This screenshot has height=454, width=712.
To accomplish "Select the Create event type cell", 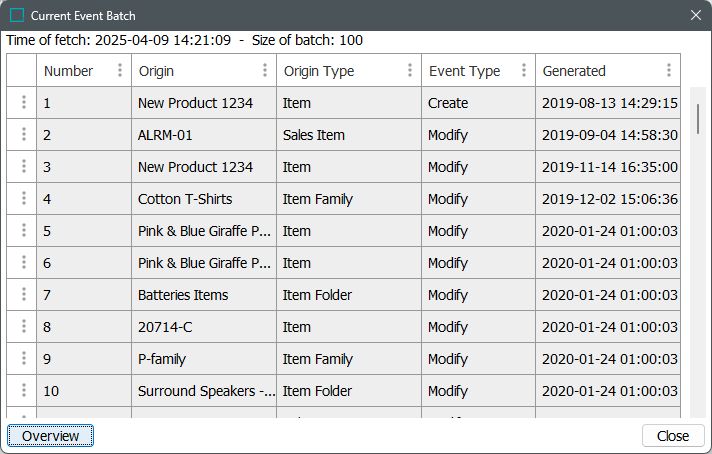I will click(448, 103).
